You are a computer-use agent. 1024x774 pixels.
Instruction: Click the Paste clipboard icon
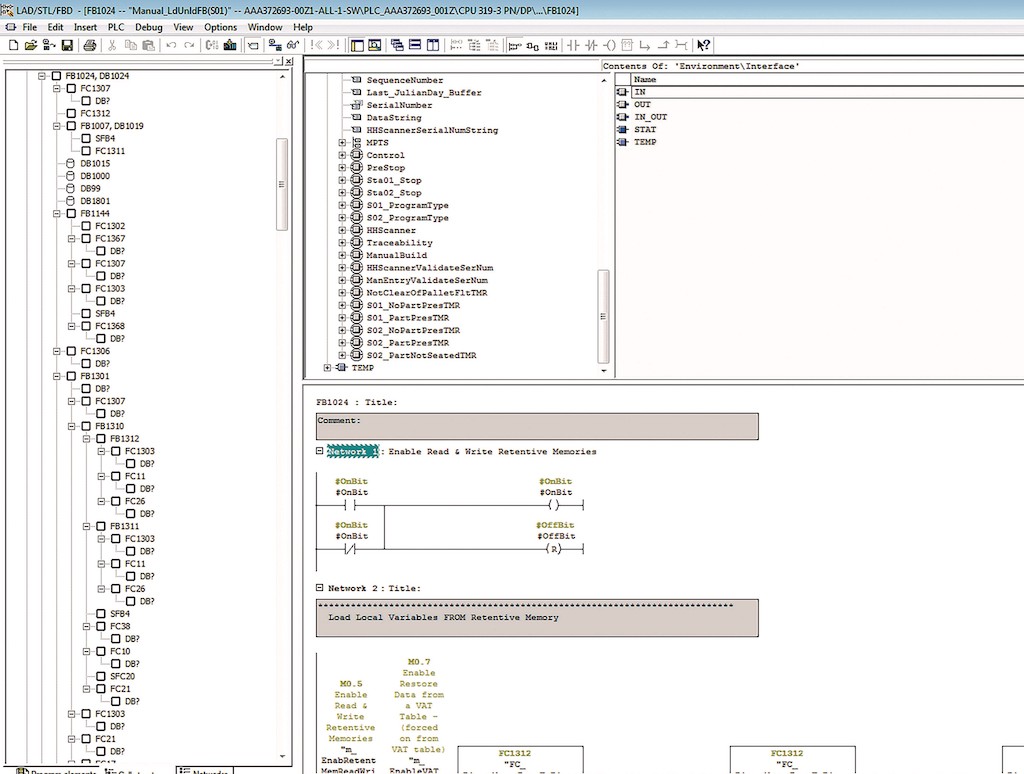[148, 45]
